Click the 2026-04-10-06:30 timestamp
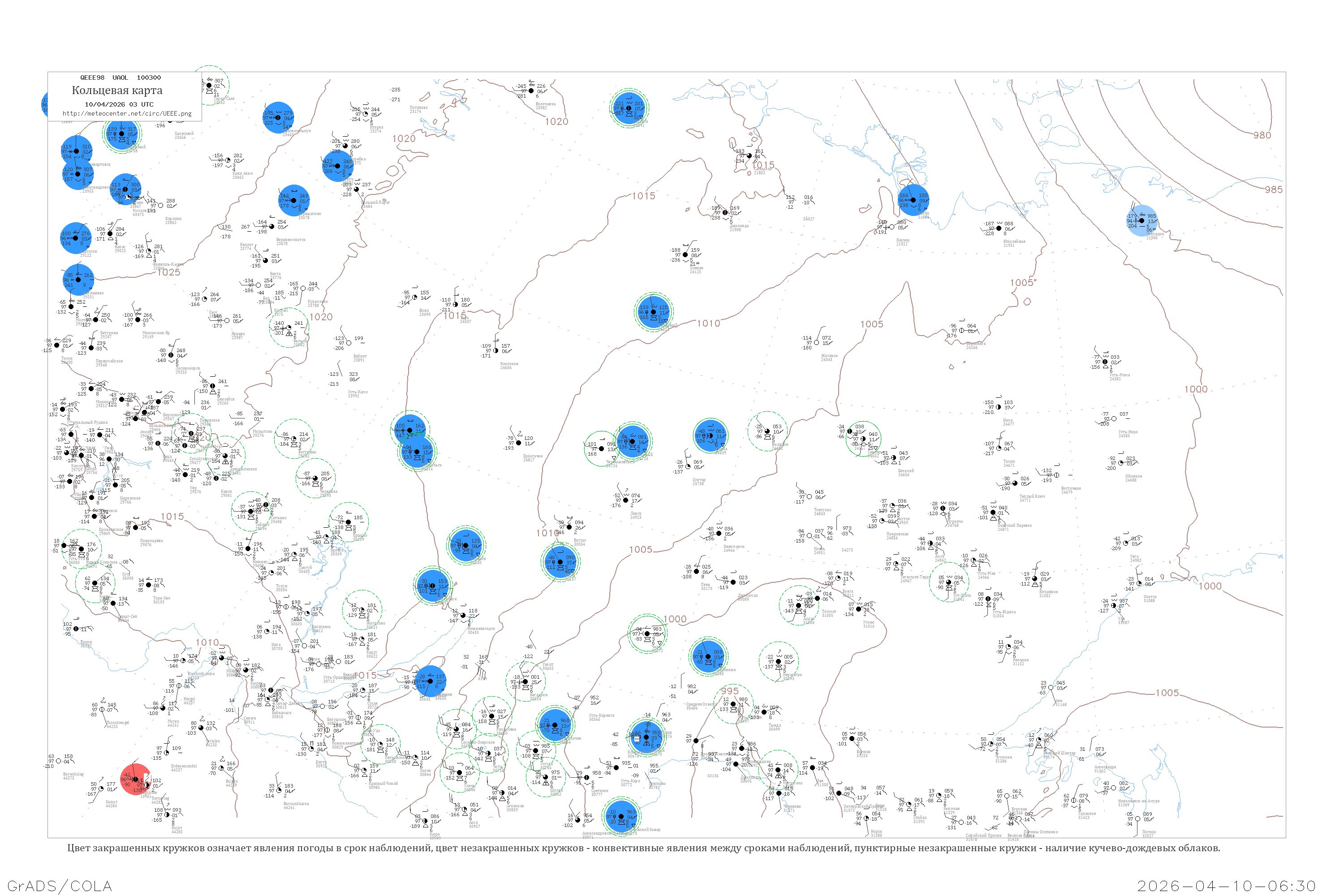The height and width of the screenshot is (896, 1344). pos(1226,886)
